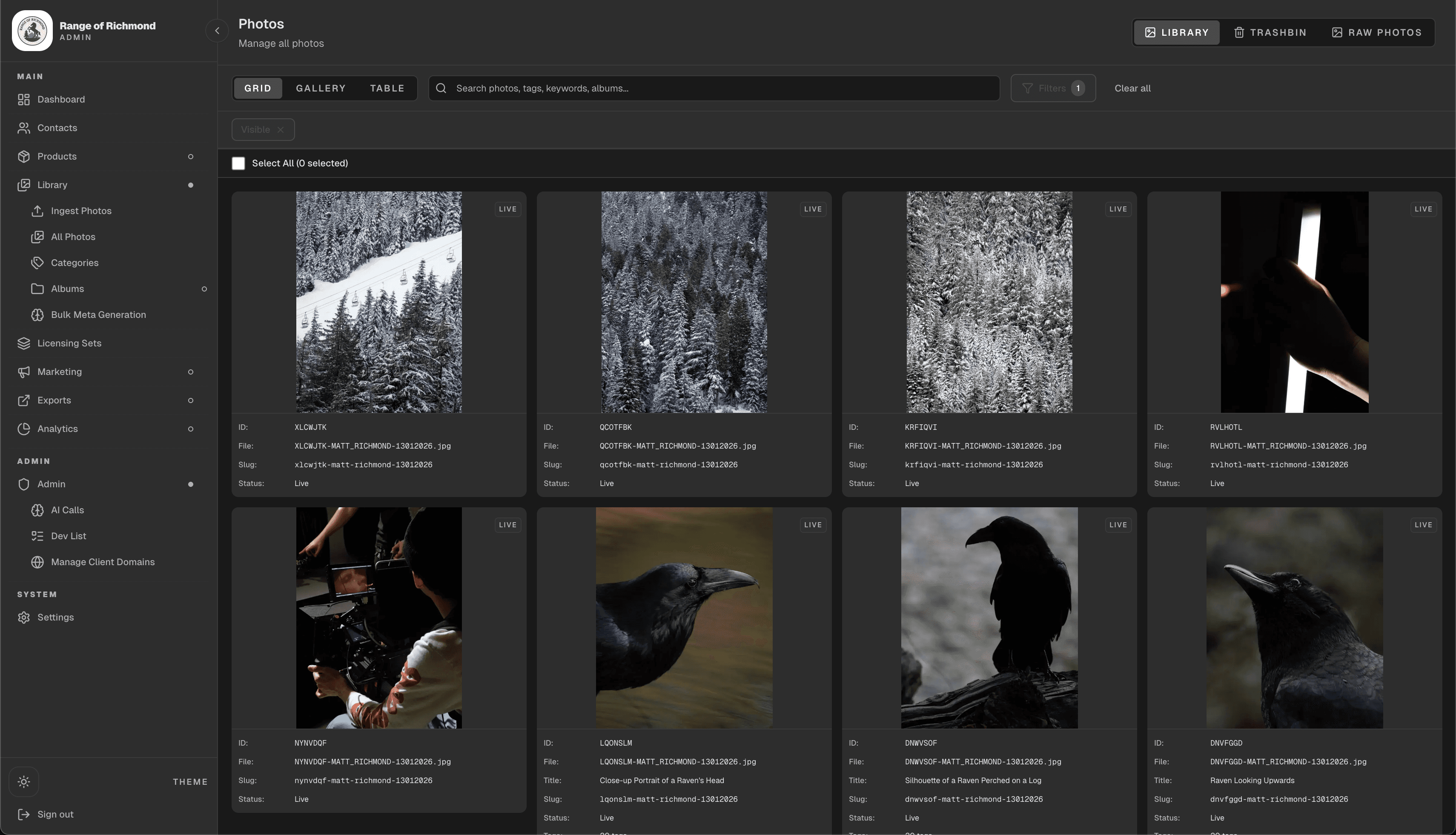
Task: Open the Close-up Raven's Head photo thumbnail
Action: coord(684,618)
